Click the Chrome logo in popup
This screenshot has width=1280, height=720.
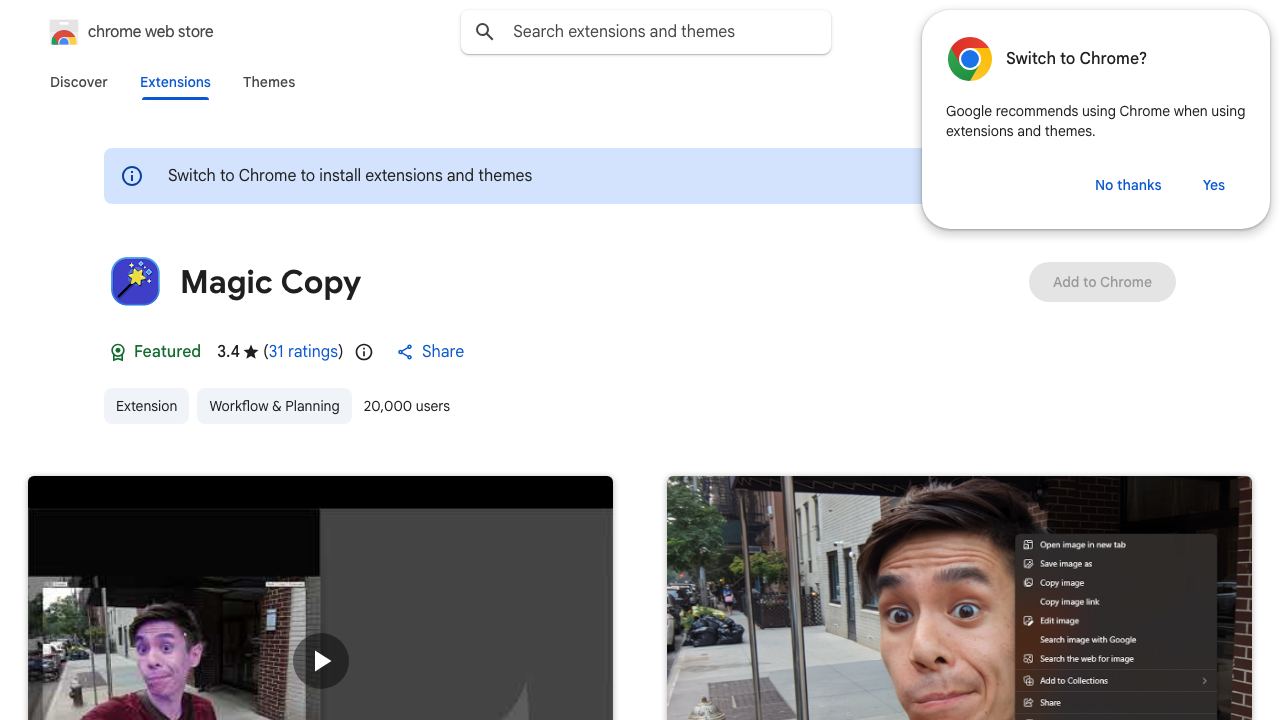click(969, 59)
